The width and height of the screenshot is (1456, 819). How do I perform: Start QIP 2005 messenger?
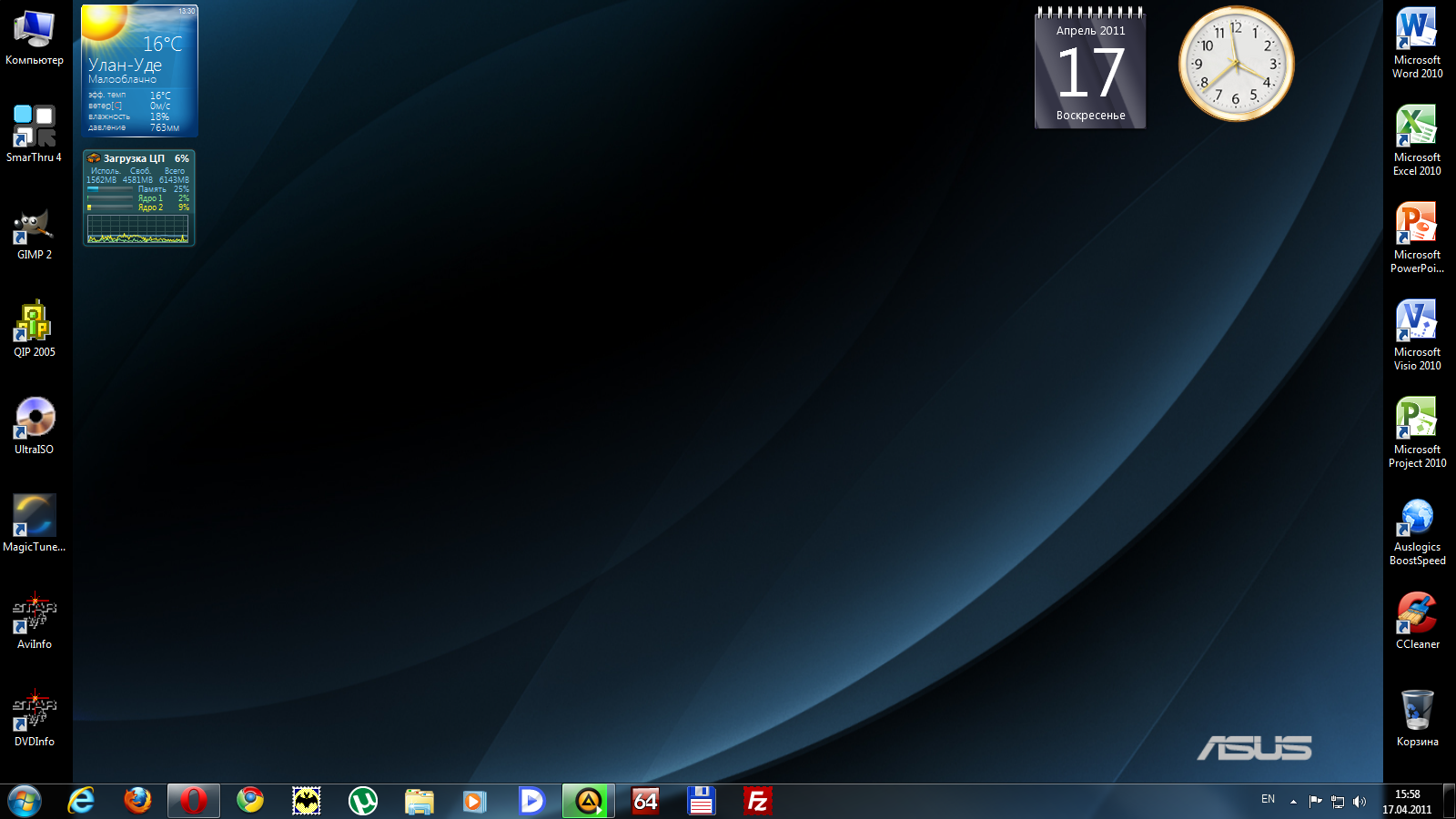click(35, 329)
